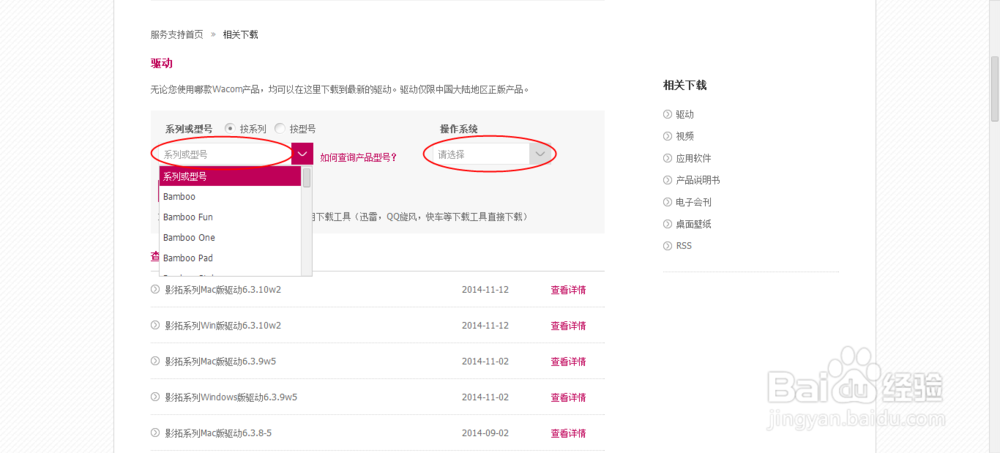Click arrow icon before 影拓系列Mac版驱动6.3.10w2
Screen dimensions: 1000x453
coord(155,290)
